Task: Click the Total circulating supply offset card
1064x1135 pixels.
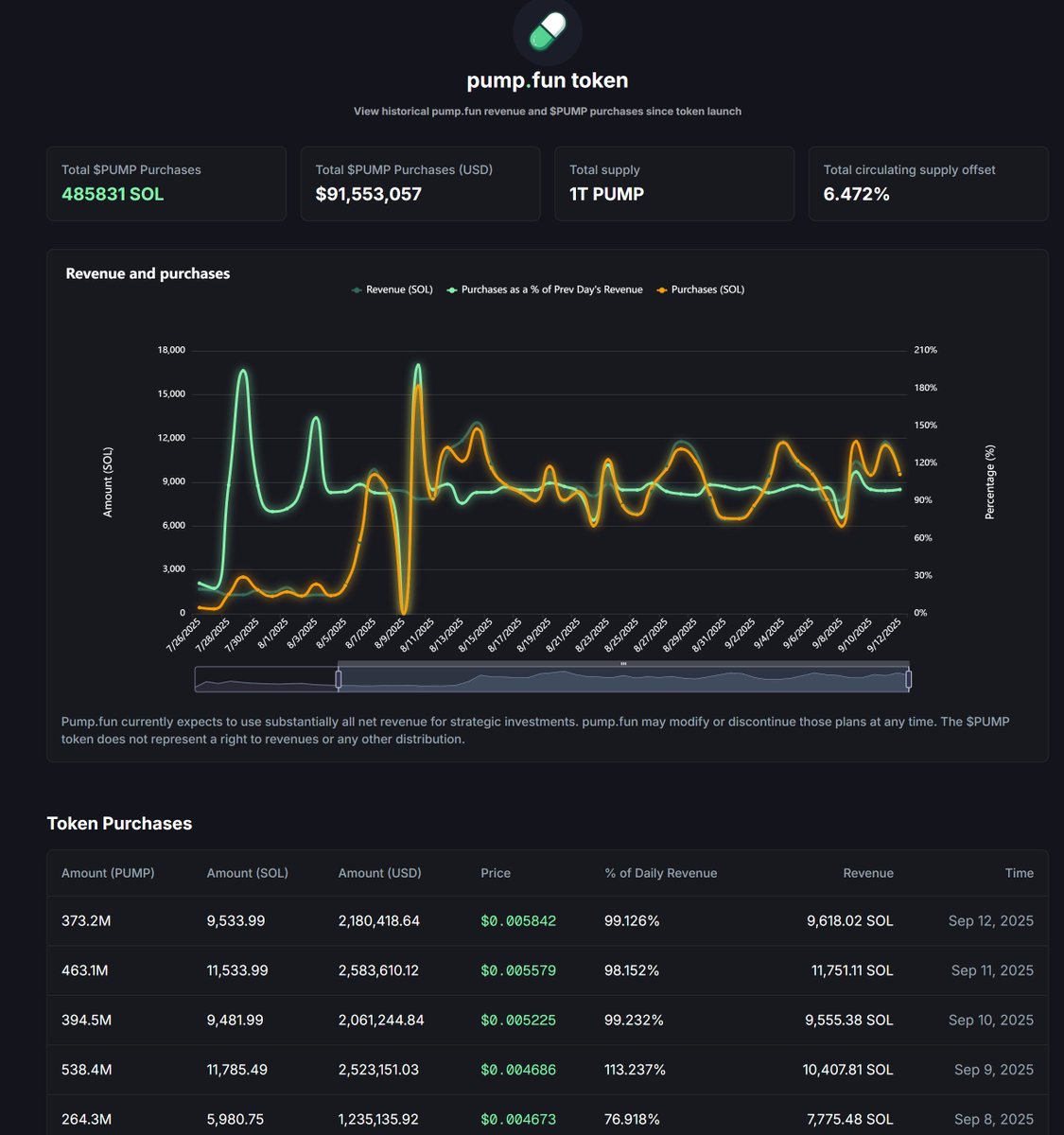Action: point(928,183)
